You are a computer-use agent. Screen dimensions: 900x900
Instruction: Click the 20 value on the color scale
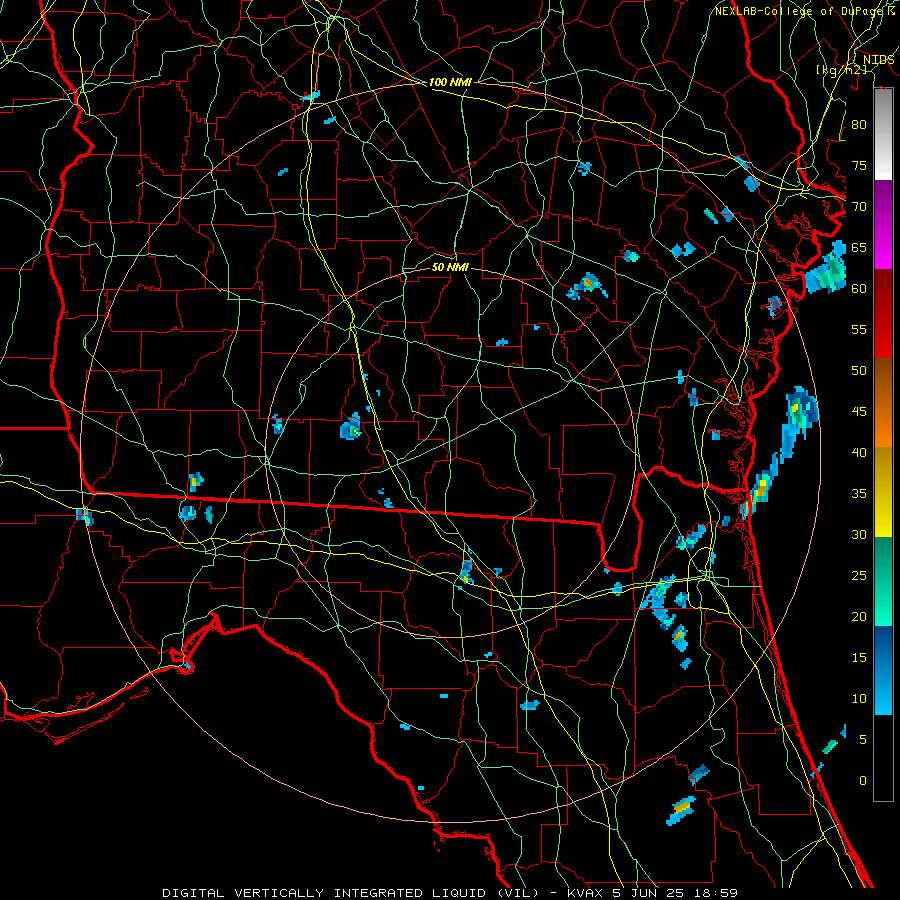pos(859,616)
